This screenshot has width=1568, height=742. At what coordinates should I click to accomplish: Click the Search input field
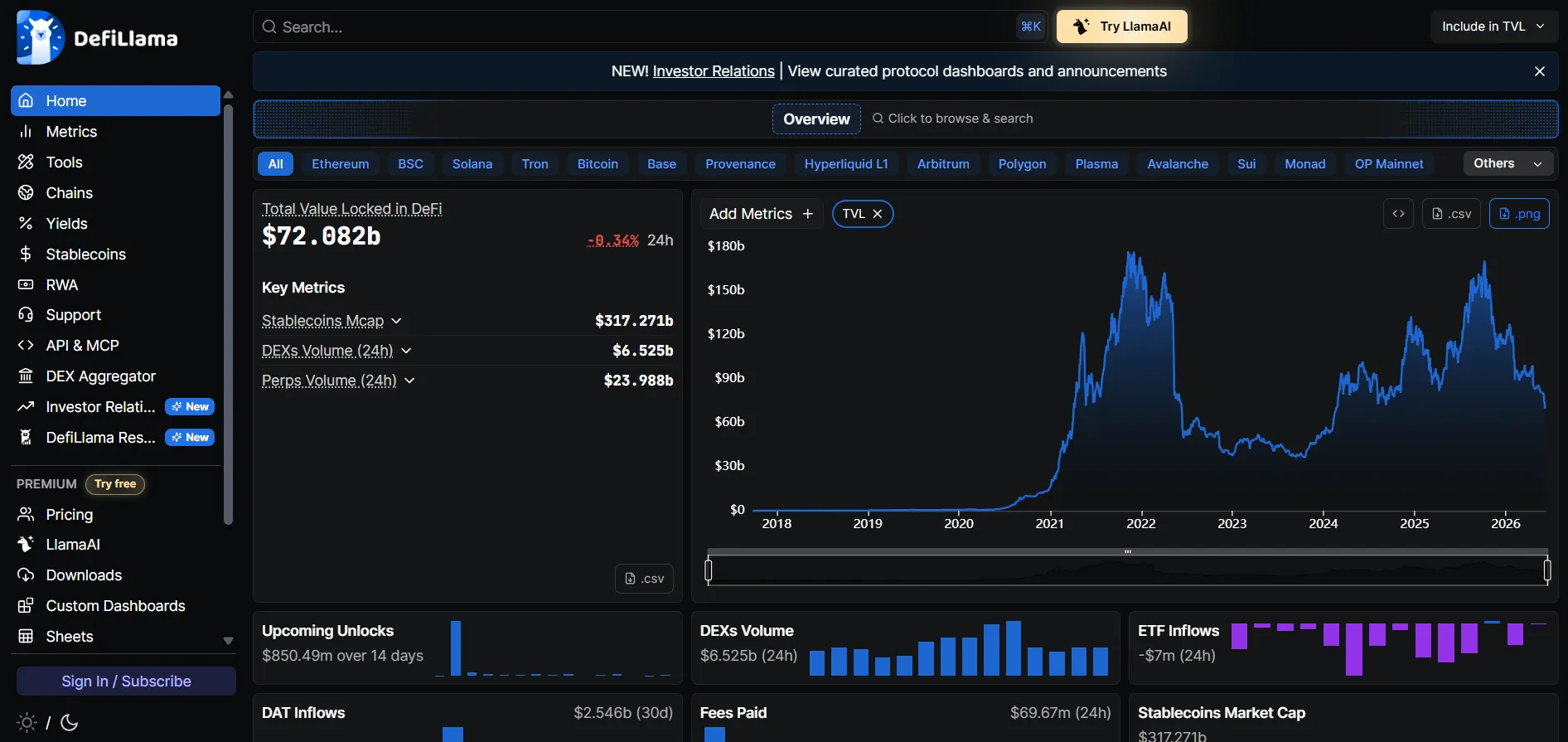[x=650, y=27]
